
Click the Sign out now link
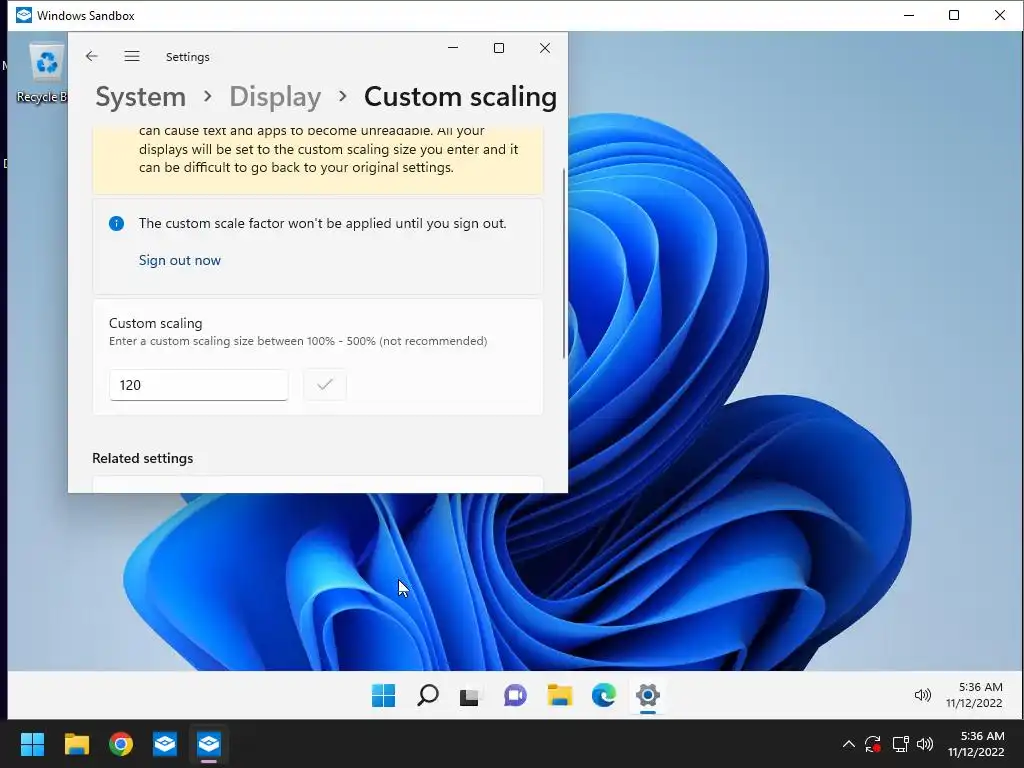coord(180,260)
